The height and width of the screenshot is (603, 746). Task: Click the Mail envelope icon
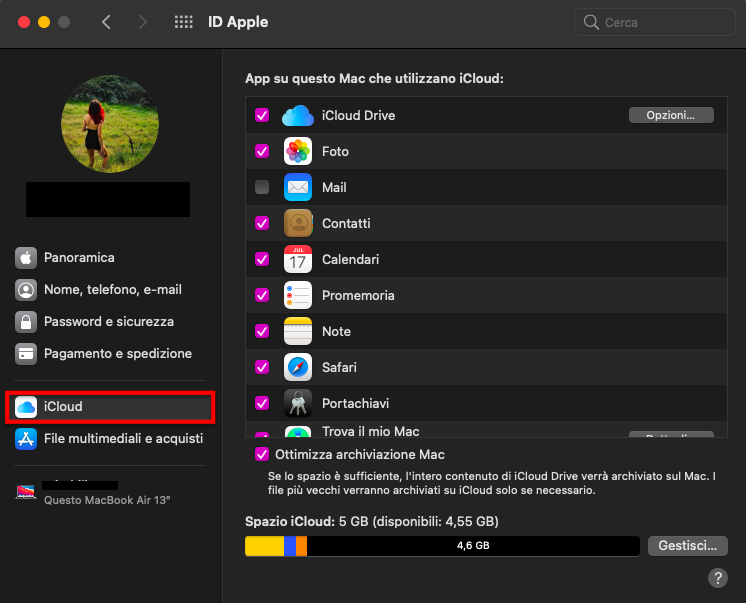point(298,187)
